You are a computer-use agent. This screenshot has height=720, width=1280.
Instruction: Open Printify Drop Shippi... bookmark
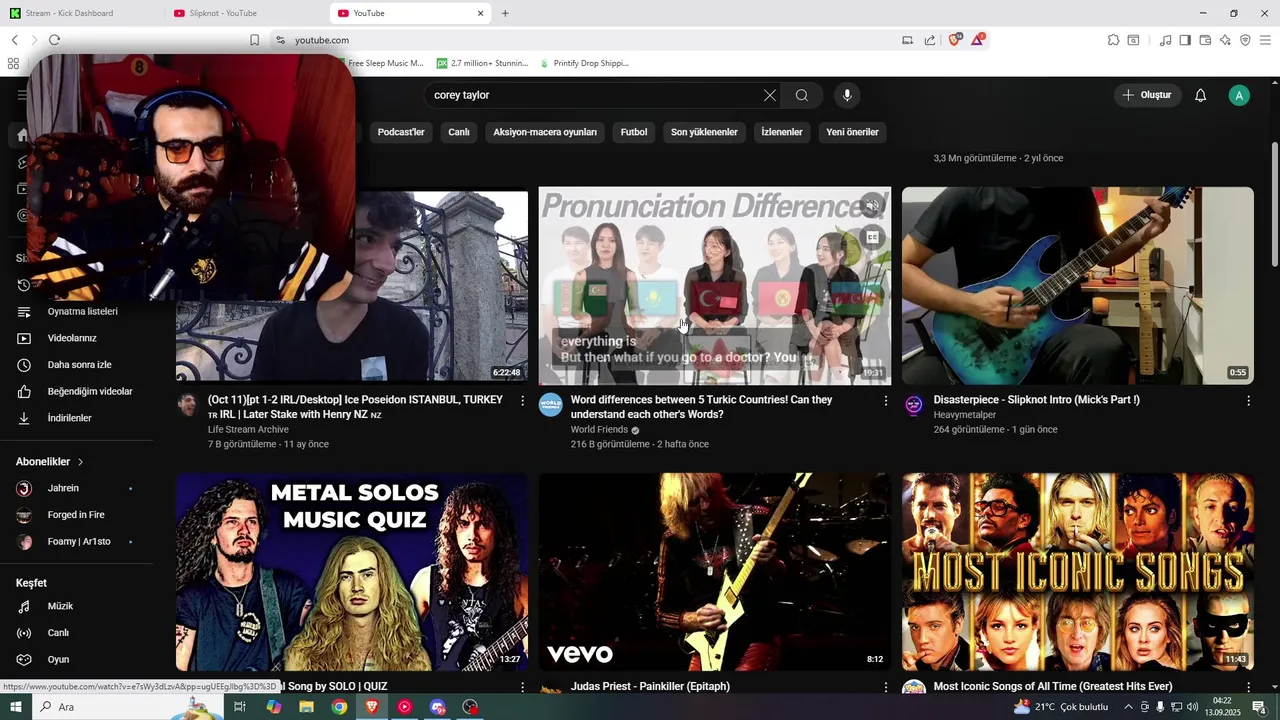pyautogui.click(x=585, y=63)
